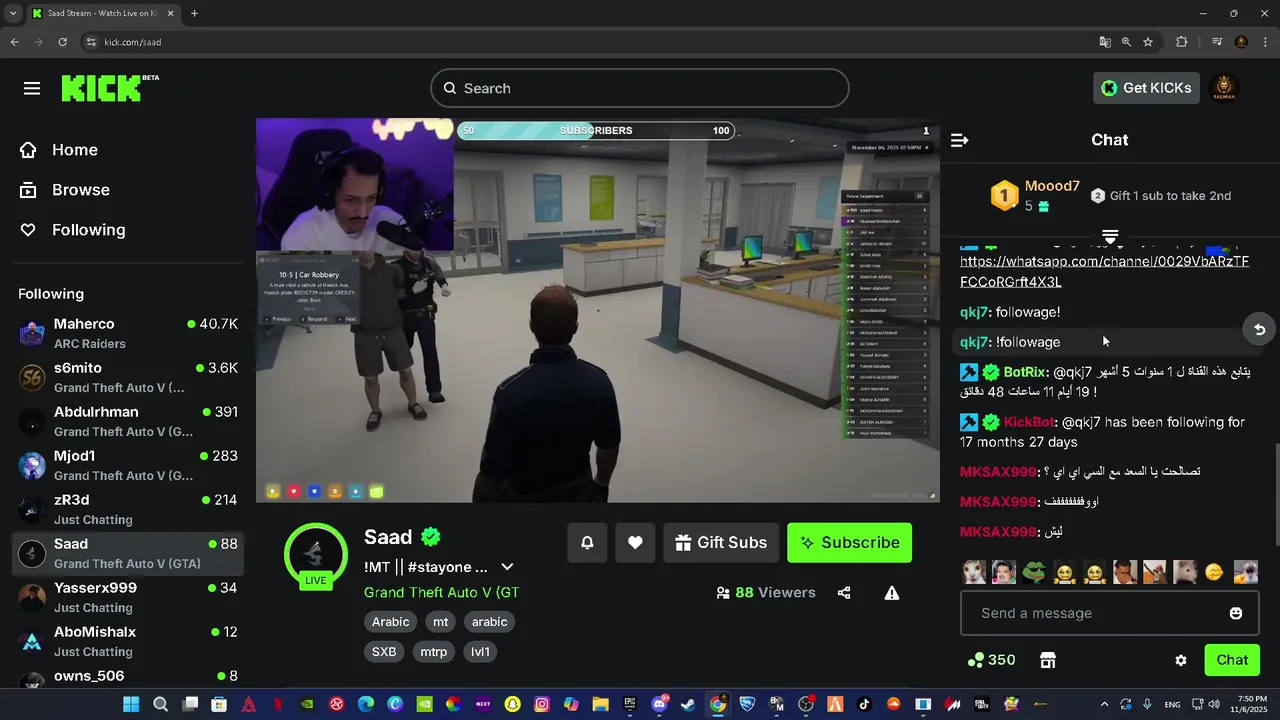Open a new browser tab
The width and height of the screenshot is (1280, 720).
[x=194, y=13]
